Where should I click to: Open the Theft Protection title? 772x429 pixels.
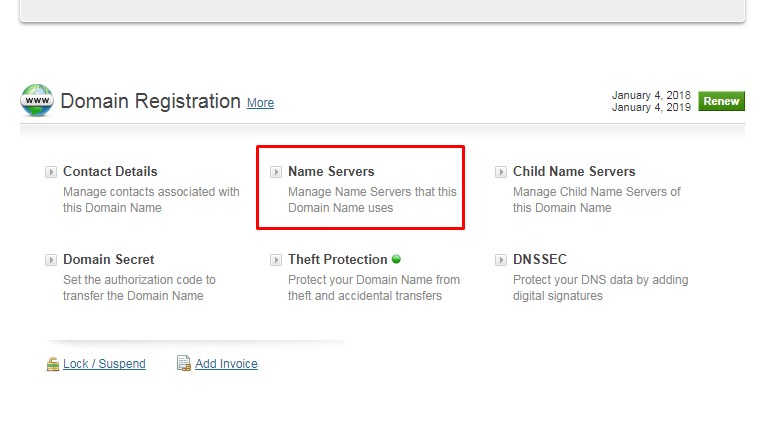338,259
